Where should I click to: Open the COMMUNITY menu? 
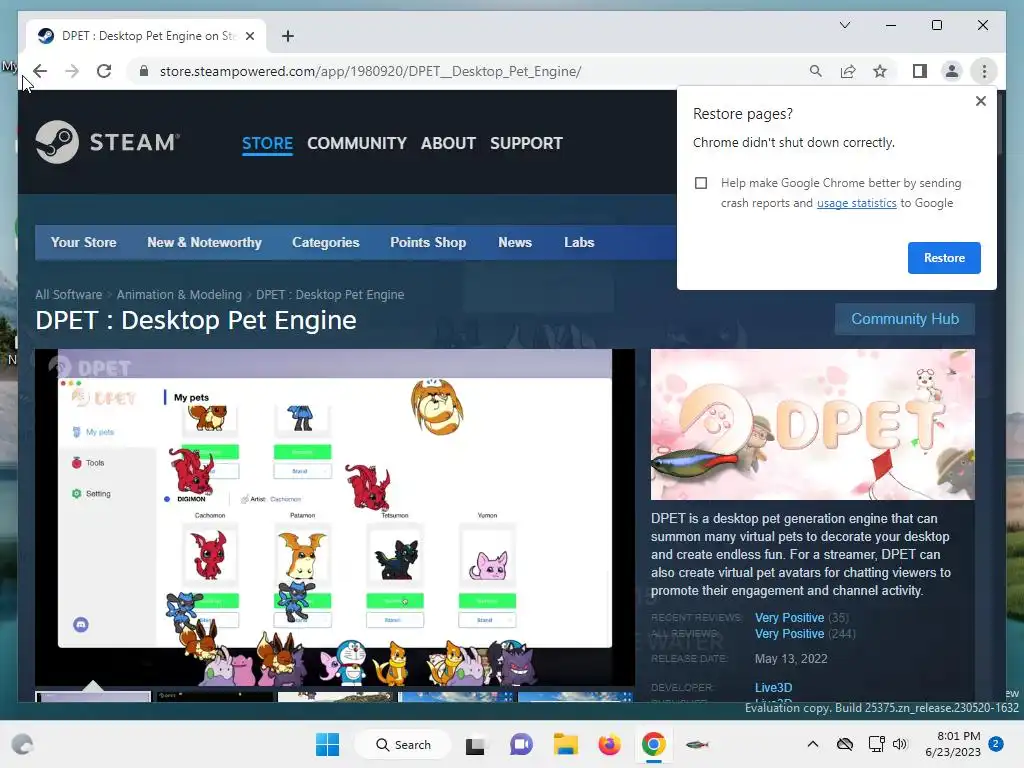[x=357, y=143]
